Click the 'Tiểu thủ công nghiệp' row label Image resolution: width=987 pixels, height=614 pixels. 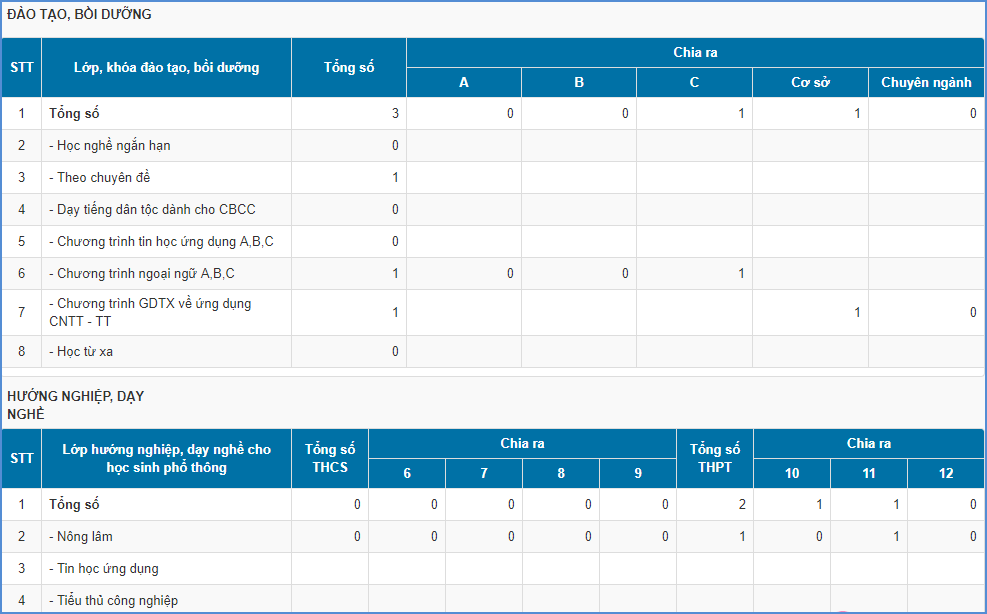click(x=113, y=601)
